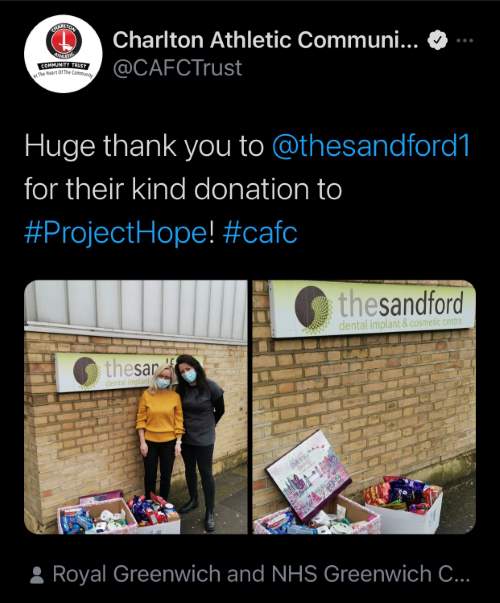
Task: Open the Charlton Athletic Community Trust profile avatar
Action: point(63,54)
